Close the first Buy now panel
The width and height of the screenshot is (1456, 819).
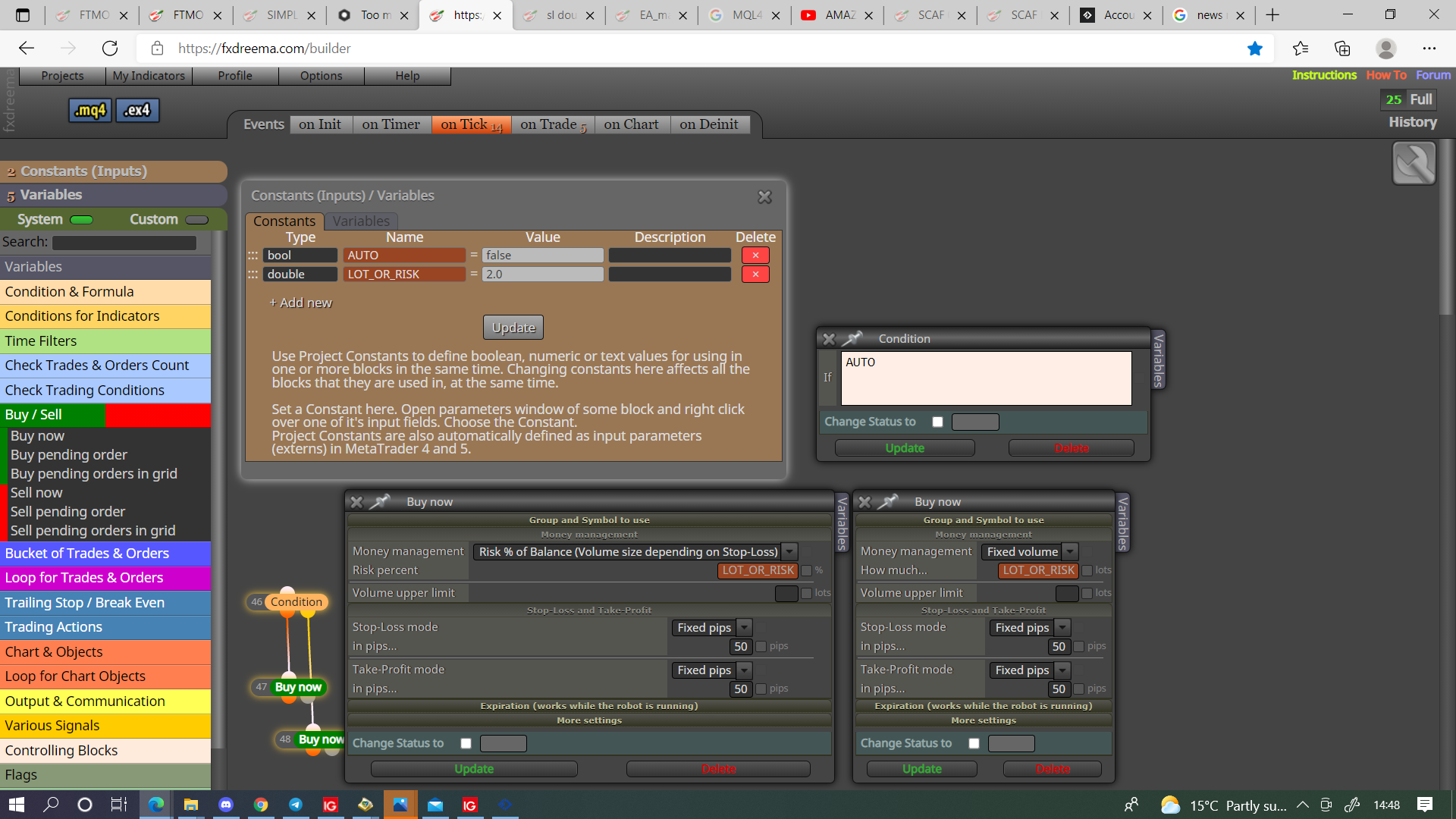(356, 501)
